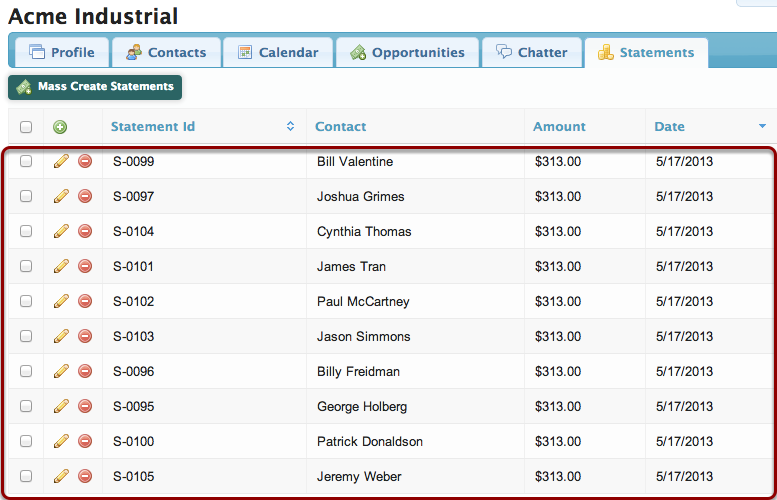Remove James Tran's statement via red icon

point(85,266)
